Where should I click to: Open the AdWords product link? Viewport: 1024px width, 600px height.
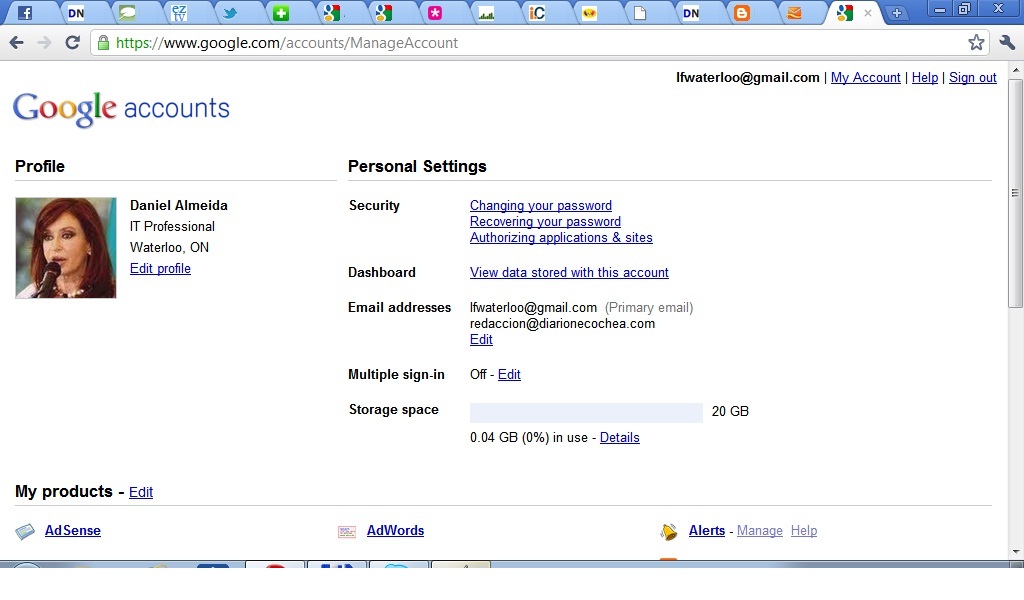coord(395,531)
